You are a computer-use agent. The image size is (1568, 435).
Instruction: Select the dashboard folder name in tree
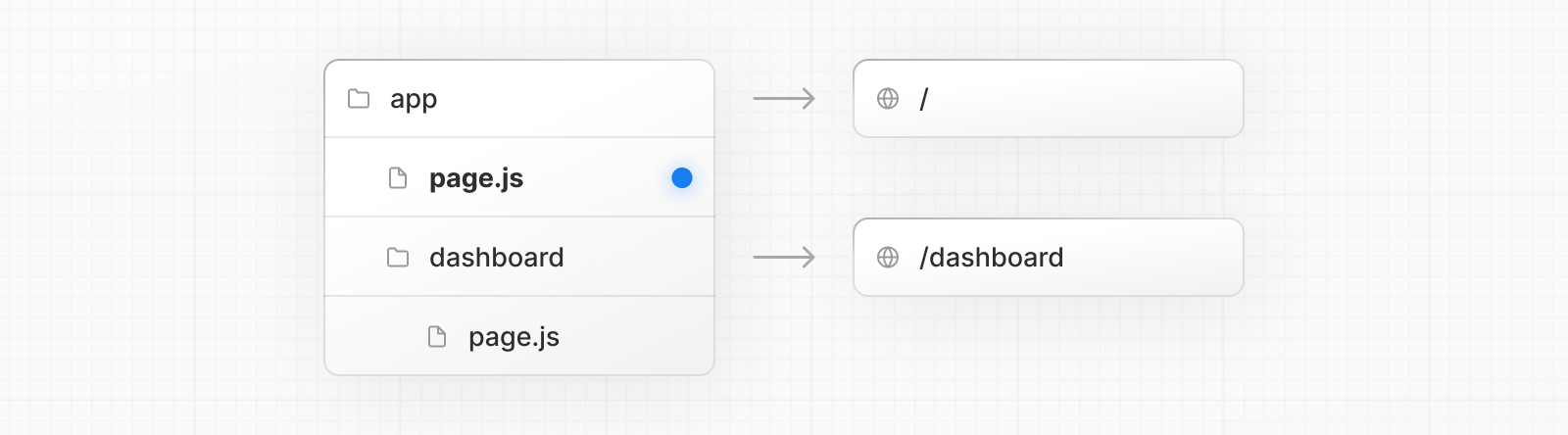point(497,258)
